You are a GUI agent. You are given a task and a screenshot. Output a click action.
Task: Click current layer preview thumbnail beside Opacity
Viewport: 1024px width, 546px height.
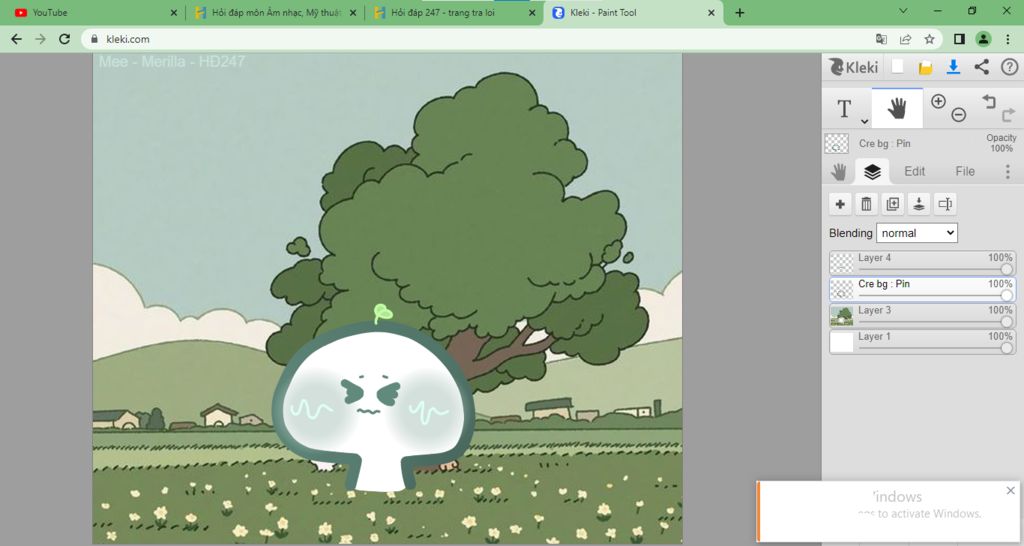[x=837, y=144]
